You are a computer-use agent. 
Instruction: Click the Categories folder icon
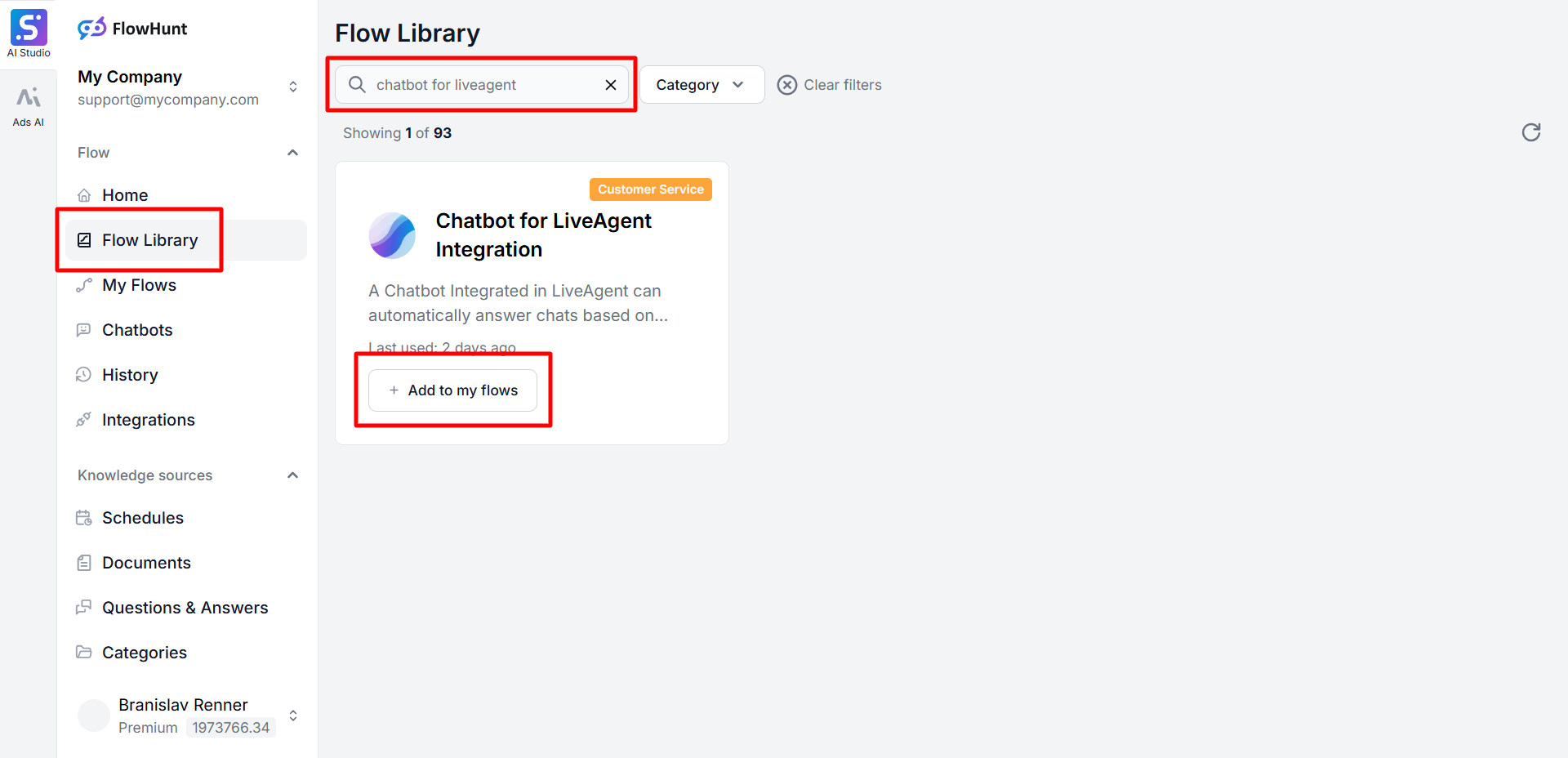83,653
